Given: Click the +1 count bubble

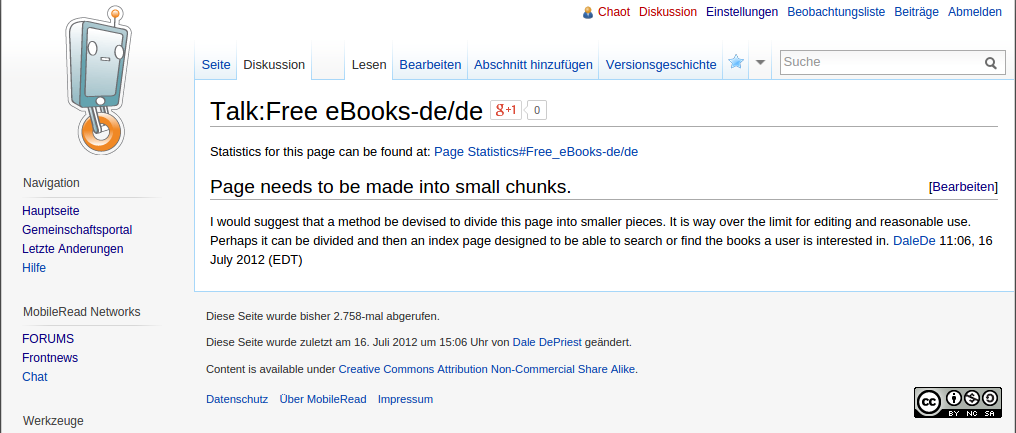Looking at the screenshot, I should point(536,110).
